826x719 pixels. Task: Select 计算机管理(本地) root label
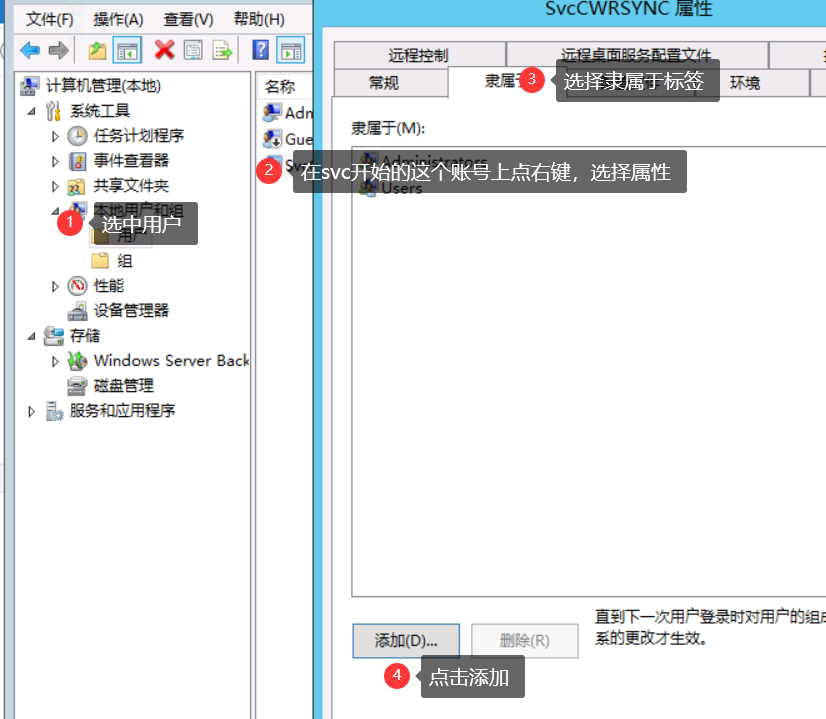click(103, 85)
